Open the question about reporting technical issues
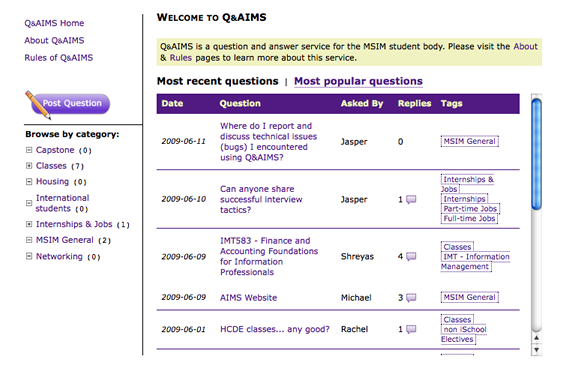 (269, 141)
